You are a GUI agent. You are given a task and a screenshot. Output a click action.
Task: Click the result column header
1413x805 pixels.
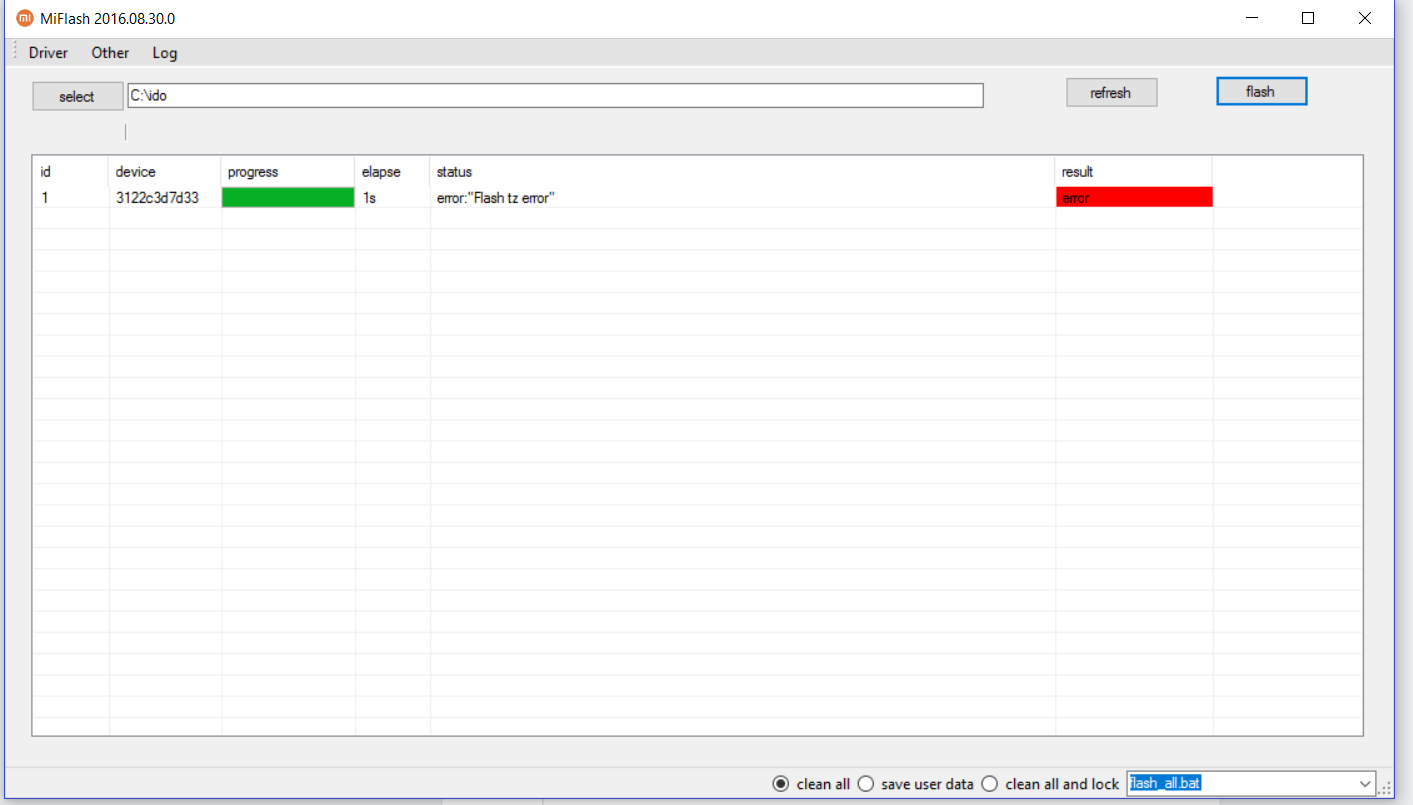pyautogui.click(x=1134, y=172)
